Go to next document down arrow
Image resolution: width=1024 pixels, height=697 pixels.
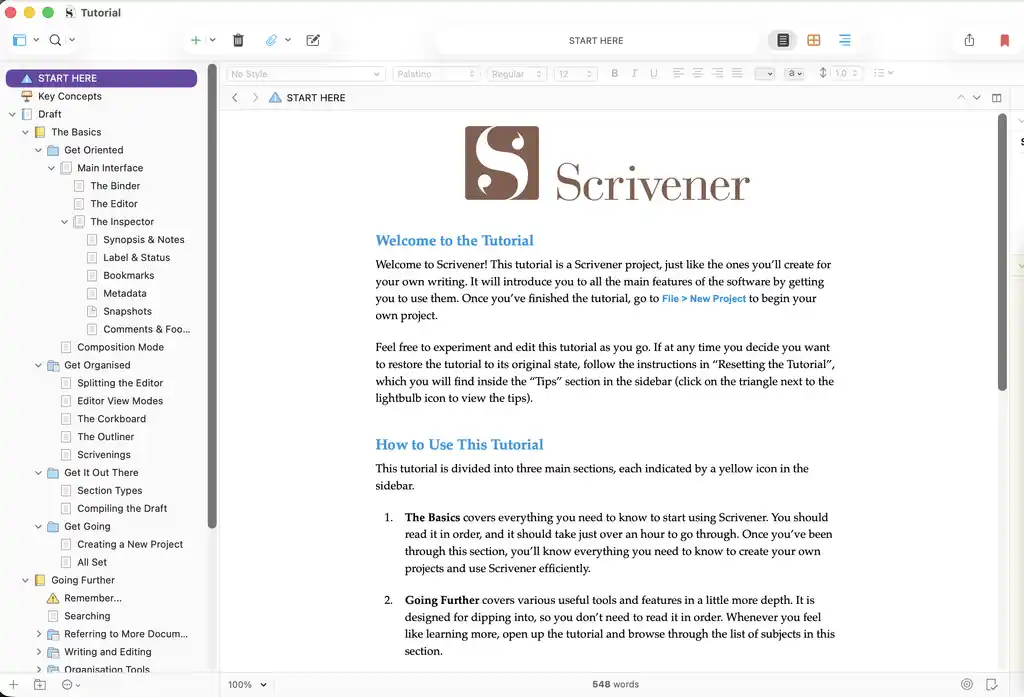coord(976,97)
